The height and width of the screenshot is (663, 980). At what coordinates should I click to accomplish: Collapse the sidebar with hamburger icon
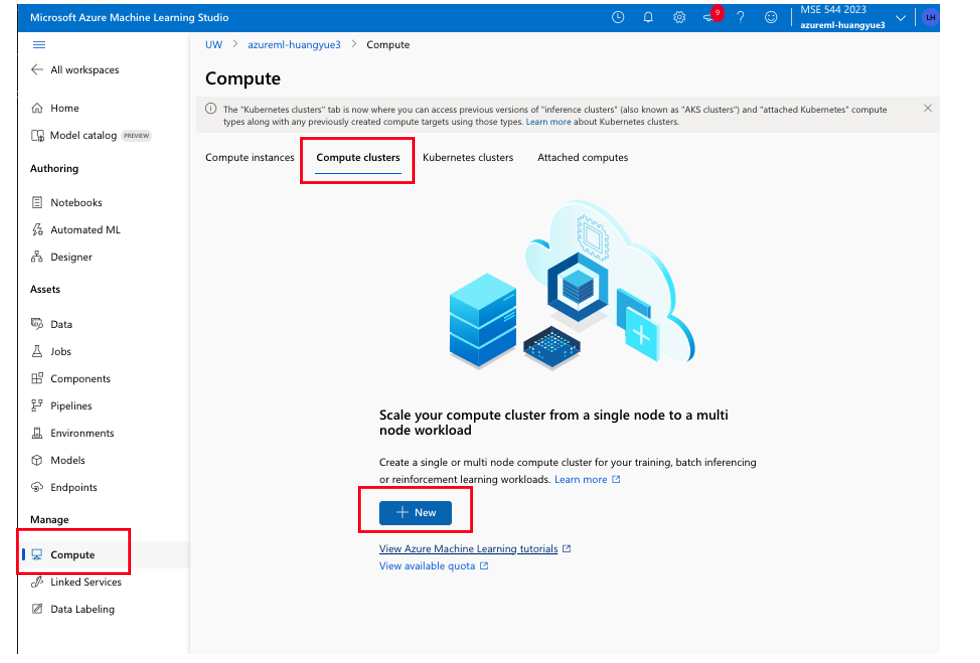click(39, 44)
